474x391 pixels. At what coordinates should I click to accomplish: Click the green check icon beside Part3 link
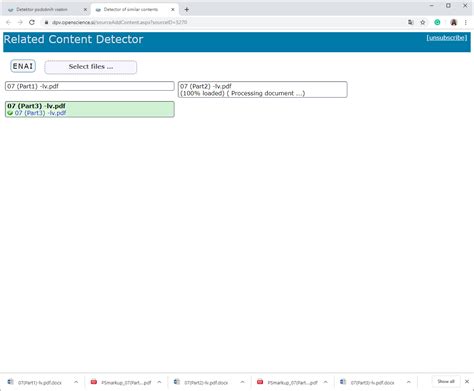10,113
